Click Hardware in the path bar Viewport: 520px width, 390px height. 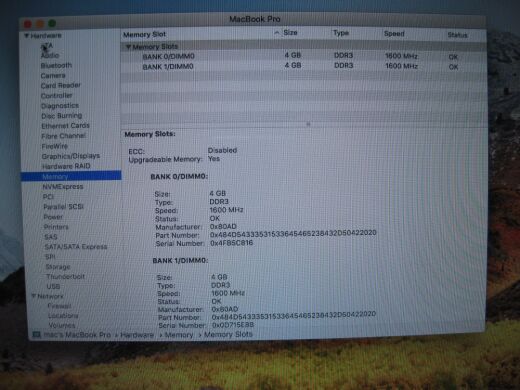tap(137, 335)
